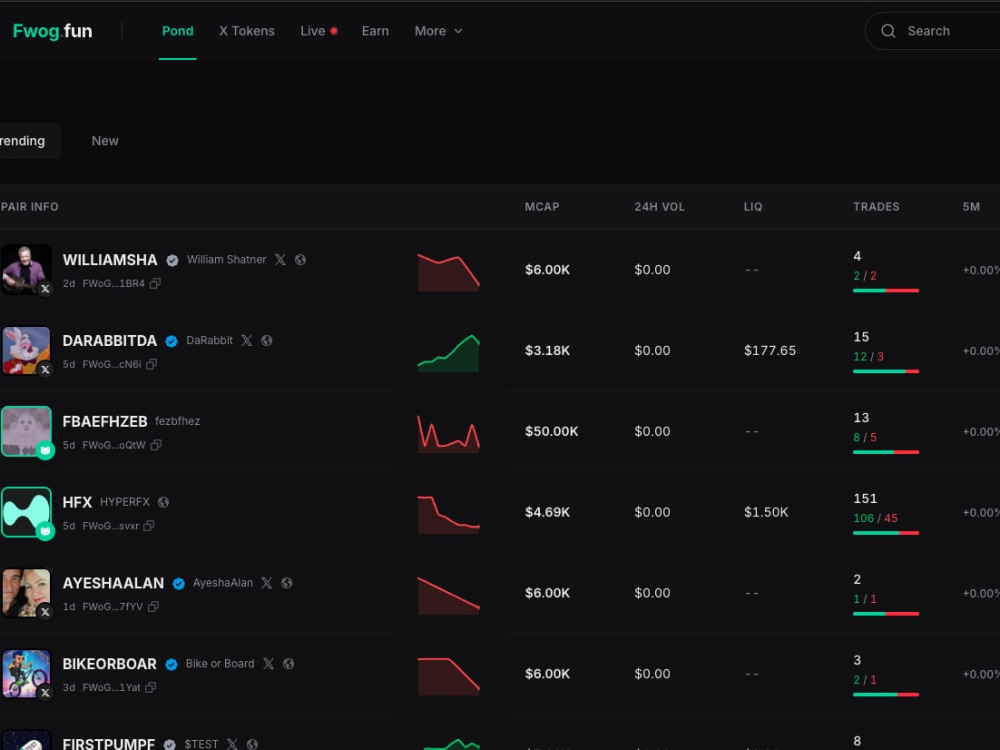Sort by the 24H VOL column header

point(659,207)
